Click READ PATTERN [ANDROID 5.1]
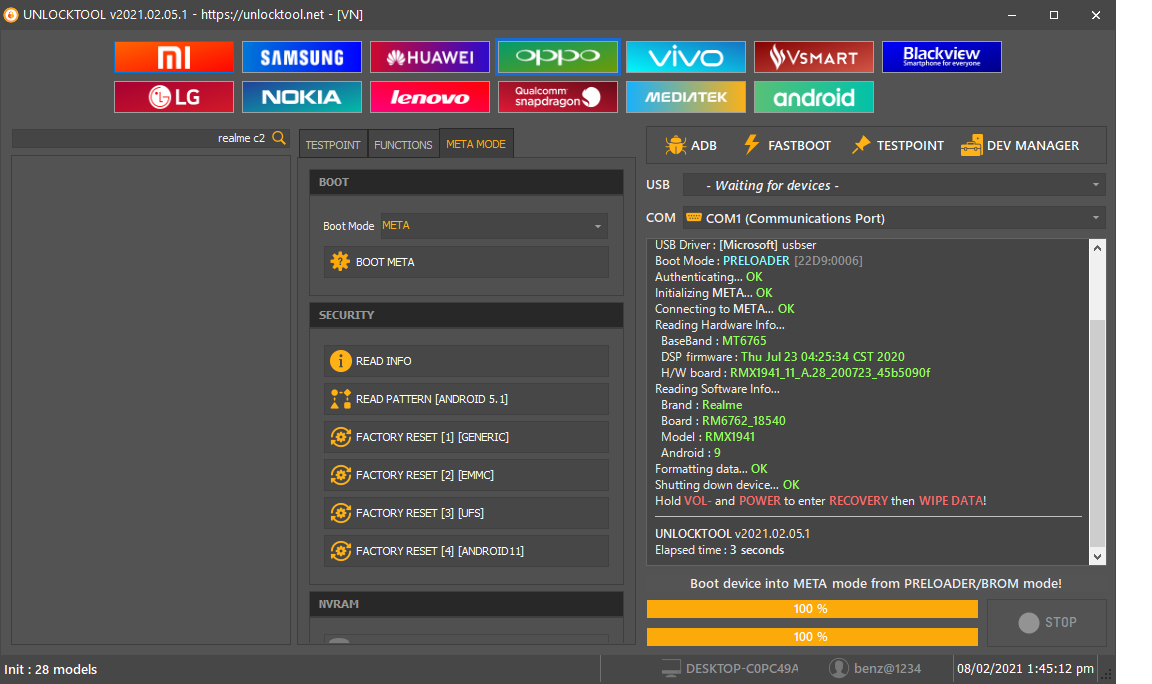 [x=466, y=399]
